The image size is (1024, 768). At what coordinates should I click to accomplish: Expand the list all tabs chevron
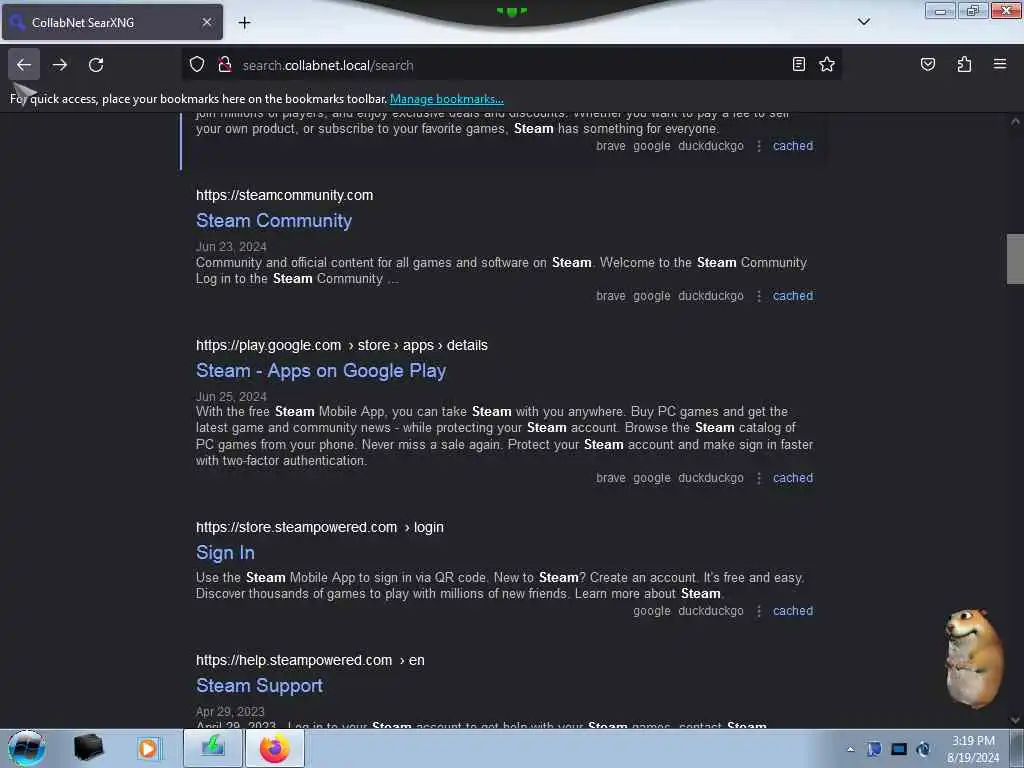point(863,22)
